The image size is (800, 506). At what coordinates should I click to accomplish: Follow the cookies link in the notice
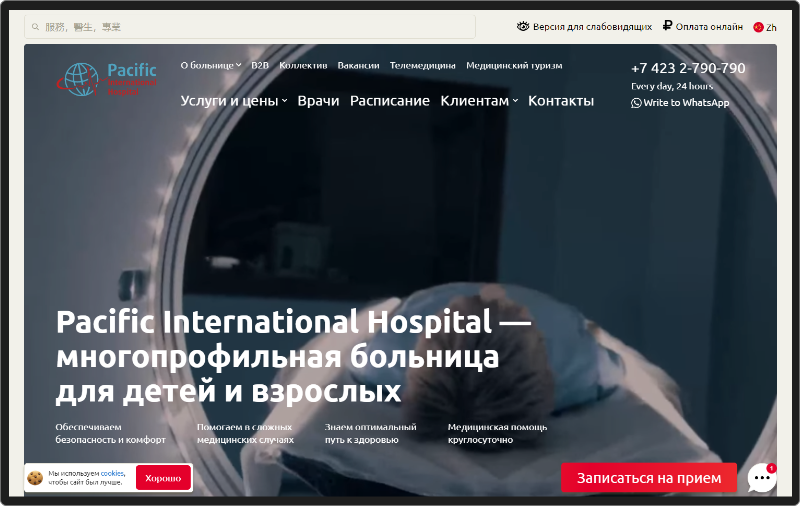pos(112,473)
